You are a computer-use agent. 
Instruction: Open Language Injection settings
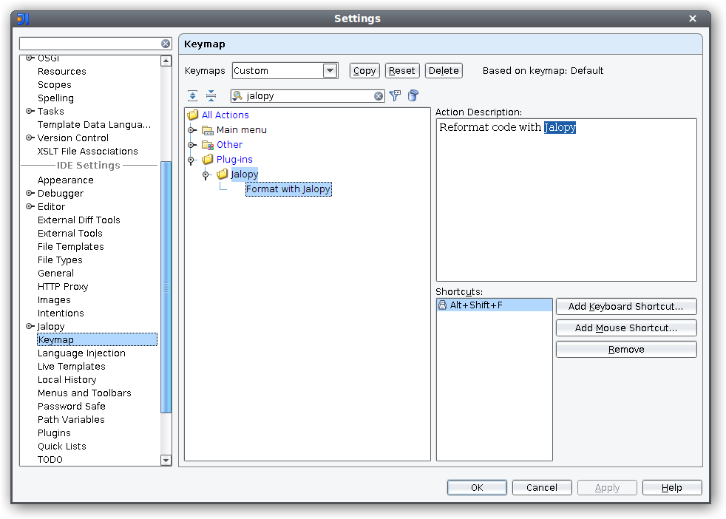tap(81, 353)
